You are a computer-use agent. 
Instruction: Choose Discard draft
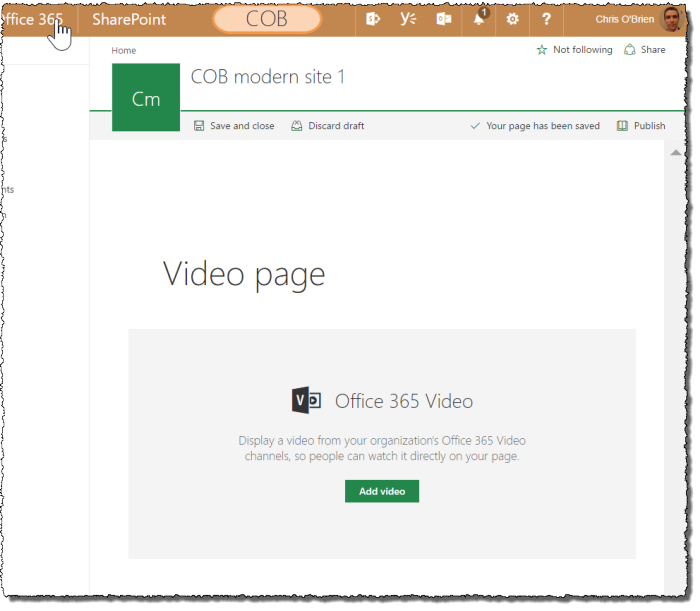pos(336,126)
